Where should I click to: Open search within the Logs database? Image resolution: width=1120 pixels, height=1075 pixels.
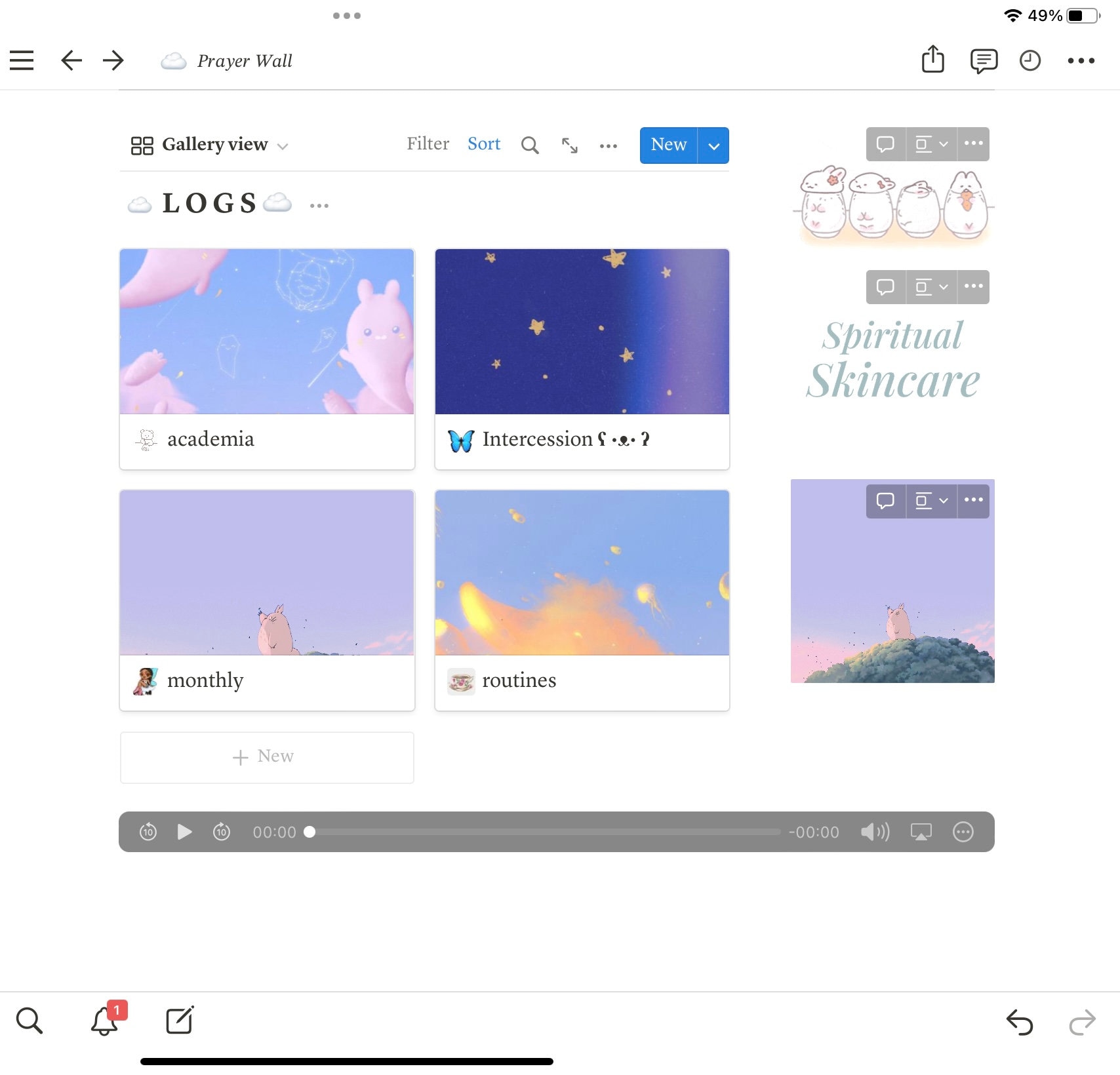click(530, 145)
